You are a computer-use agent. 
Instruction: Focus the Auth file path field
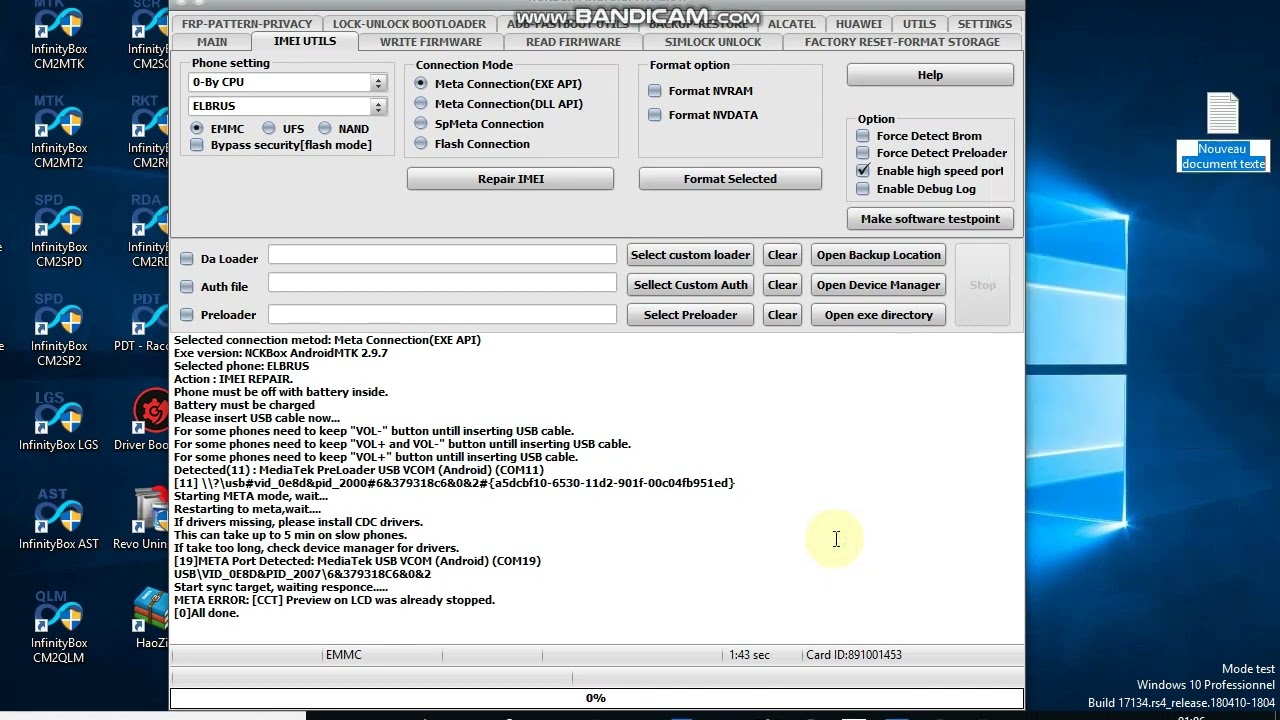[x=442, y=283]
